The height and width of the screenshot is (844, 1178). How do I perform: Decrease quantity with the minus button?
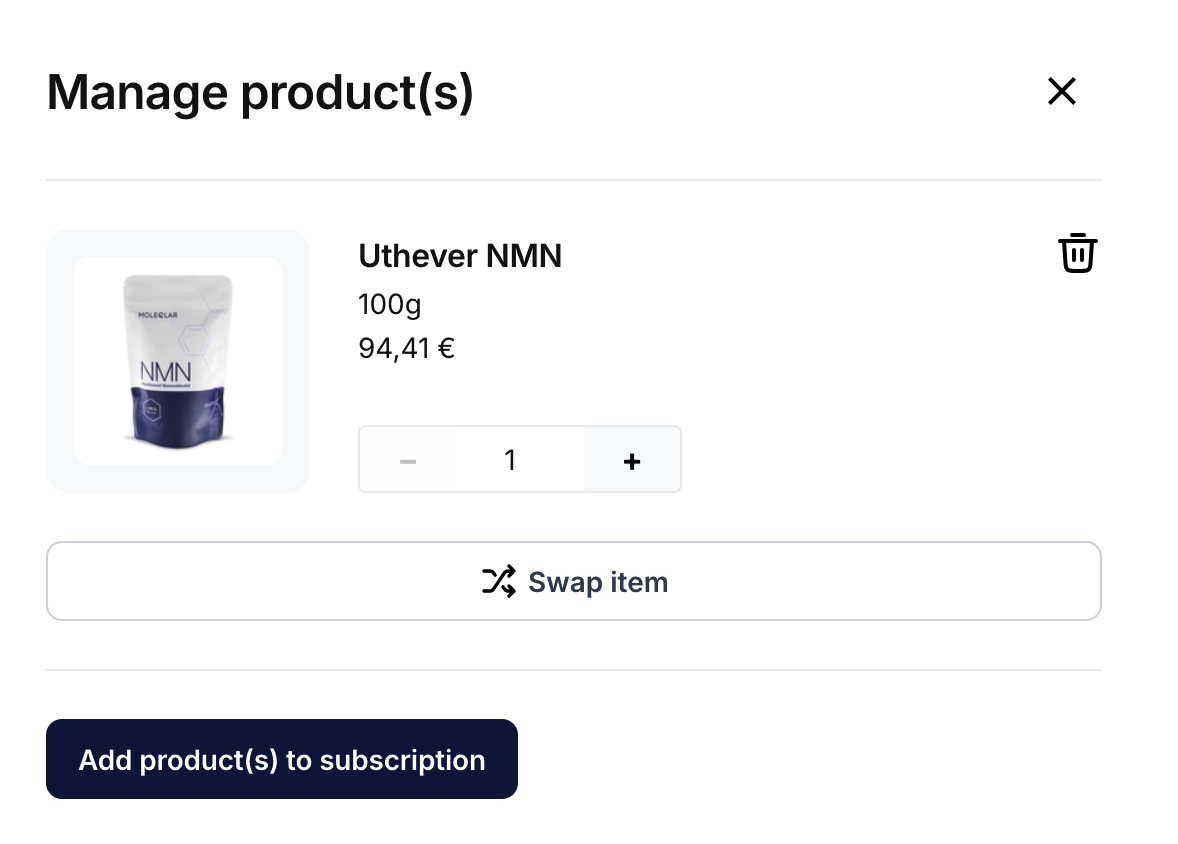click(407, 460)
